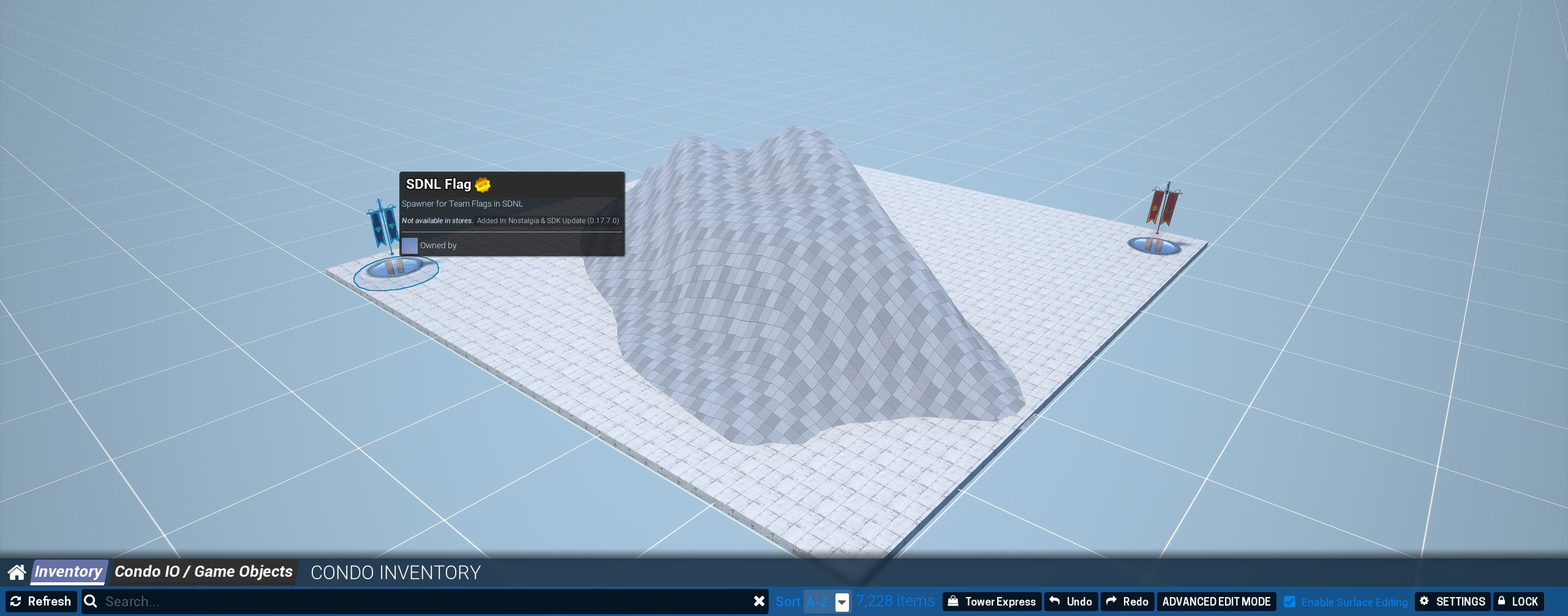This screenshot has width=1568, height=616.
Task: Disable the Enable Surface Editing checkbox
Action: point(1289,602)
